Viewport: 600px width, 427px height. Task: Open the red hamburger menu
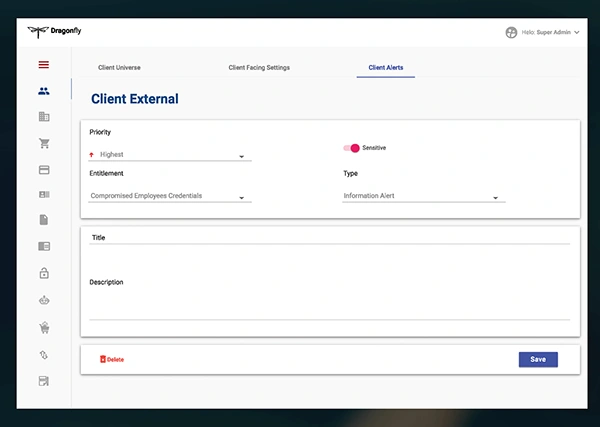(44, 65)
